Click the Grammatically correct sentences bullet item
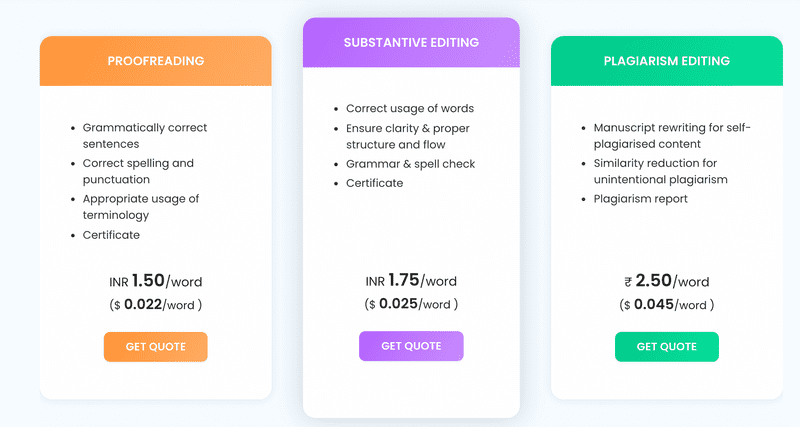800x427 pixels. [145, 135]
